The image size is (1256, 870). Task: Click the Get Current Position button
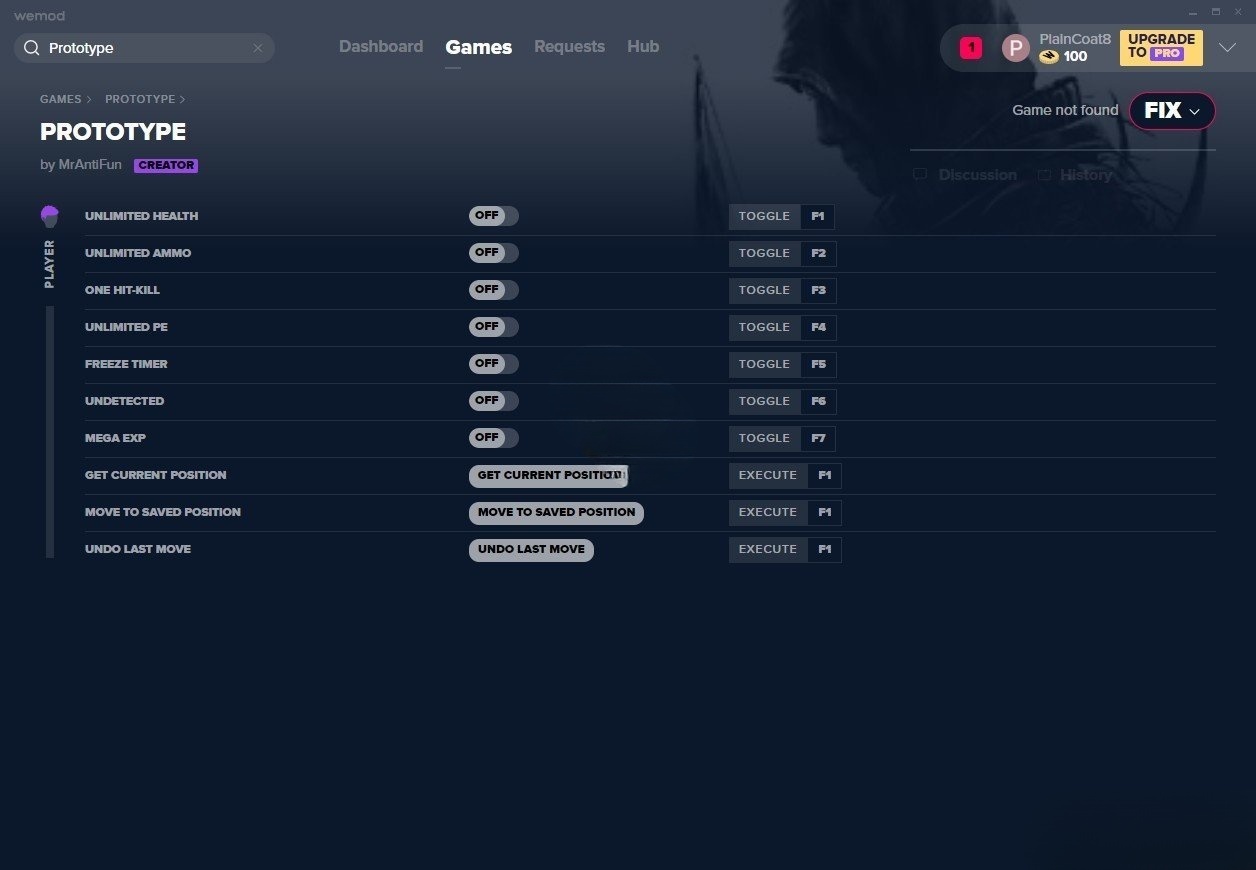pyautogui.click(x=548, y=476)
